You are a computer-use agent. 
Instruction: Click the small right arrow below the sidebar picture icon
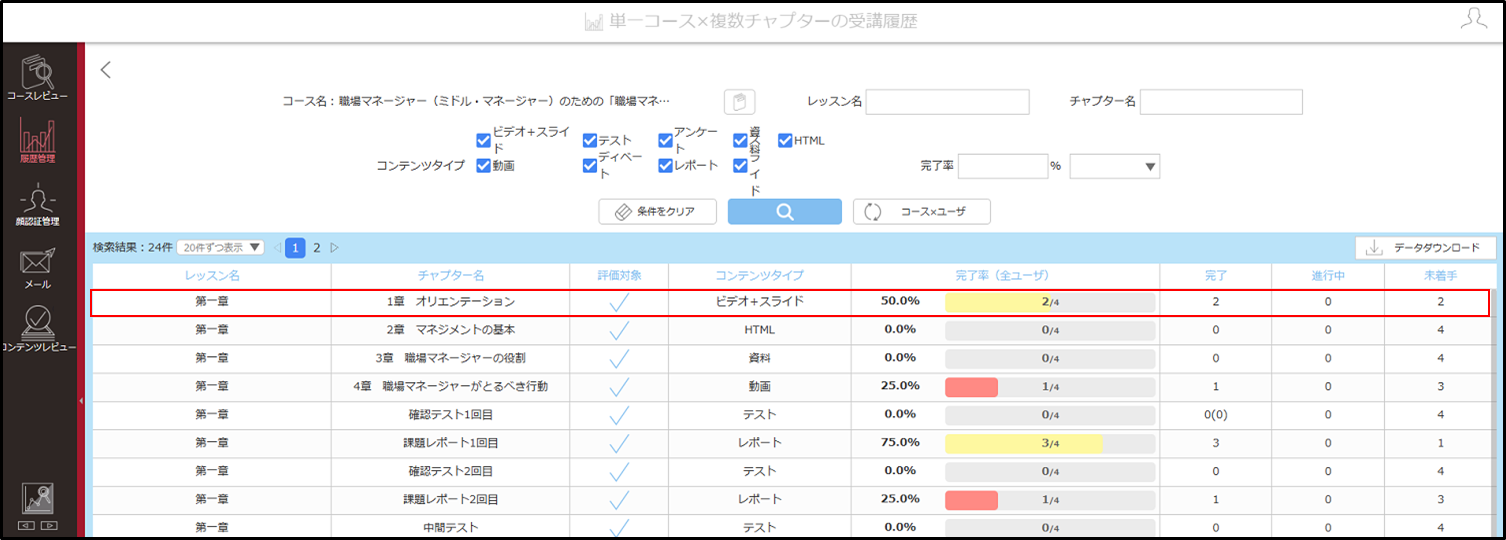tap(48, 525)
